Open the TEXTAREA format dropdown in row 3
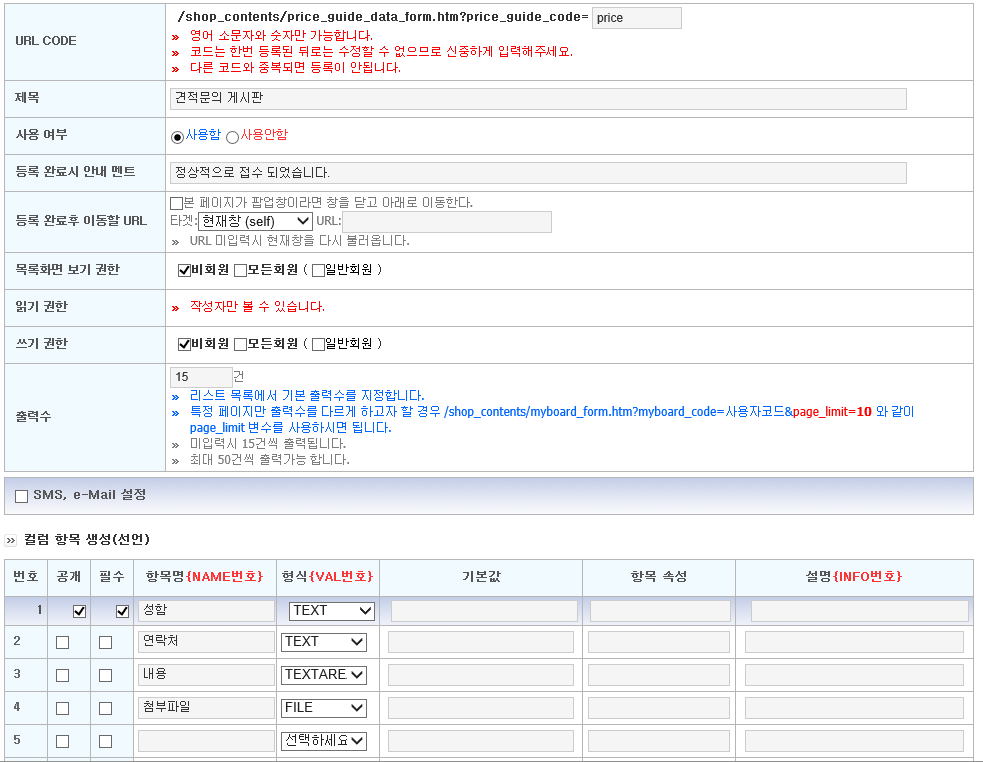 (323, 675)
